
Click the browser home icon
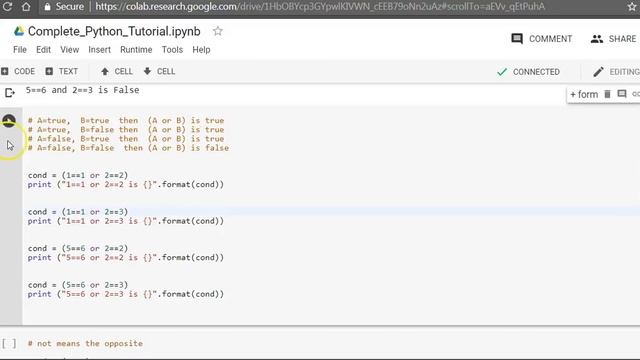pyautogui.click(x=26, y=7)
